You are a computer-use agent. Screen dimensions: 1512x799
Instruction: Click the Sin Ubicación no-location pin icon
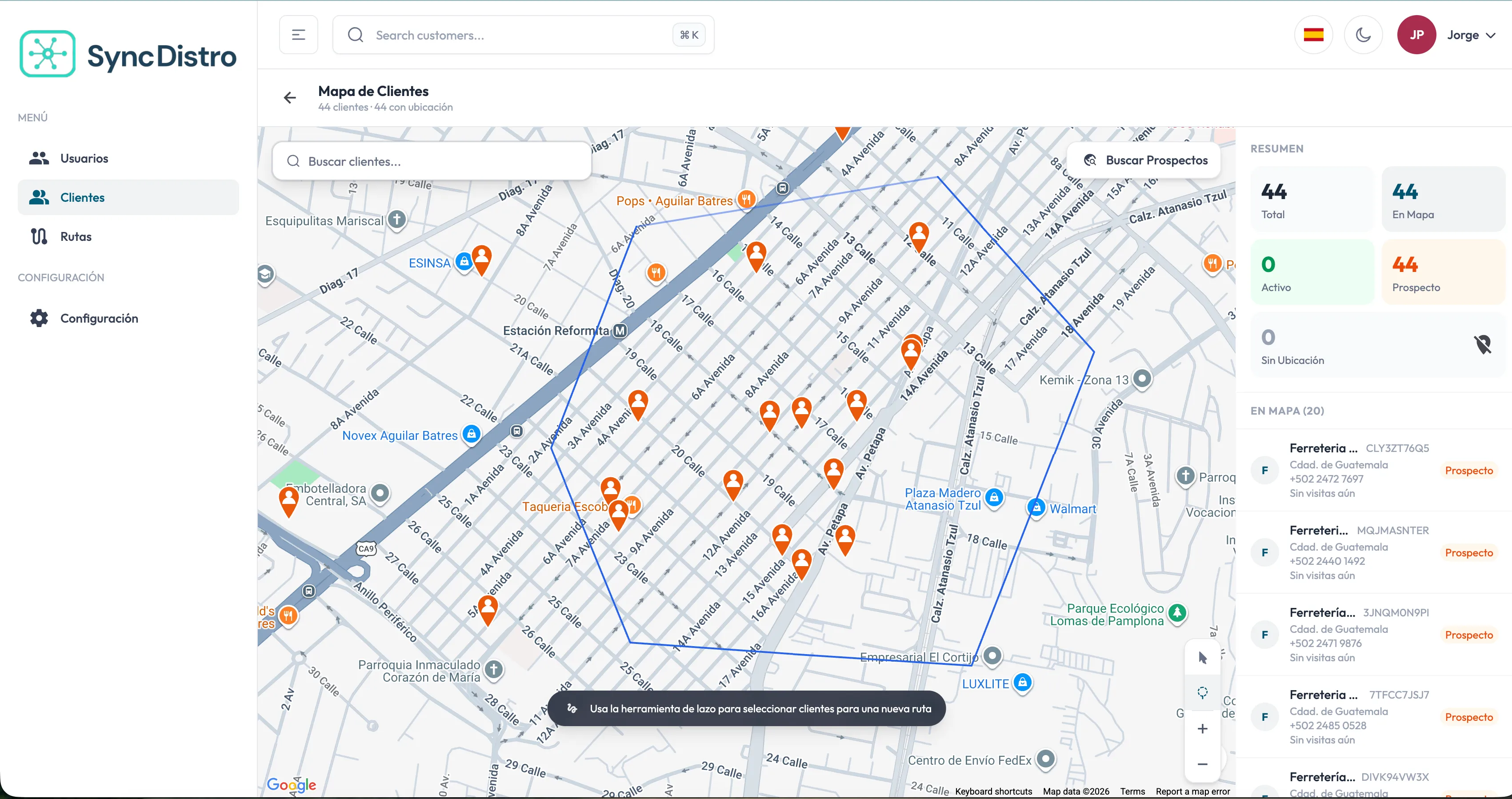click(x=1483, y=344)
